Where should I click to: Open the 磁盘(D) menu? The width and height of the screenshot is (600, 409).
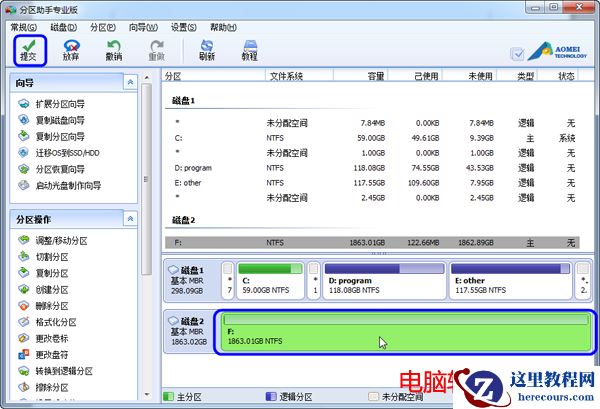(64, 27)
